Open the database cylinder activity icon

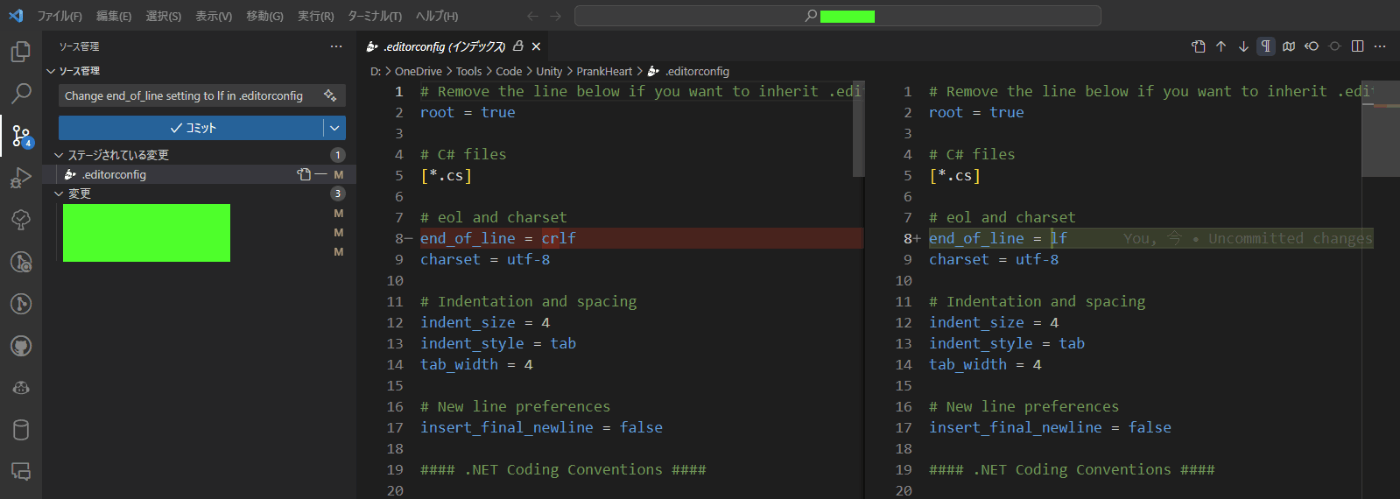click(20, 430)
